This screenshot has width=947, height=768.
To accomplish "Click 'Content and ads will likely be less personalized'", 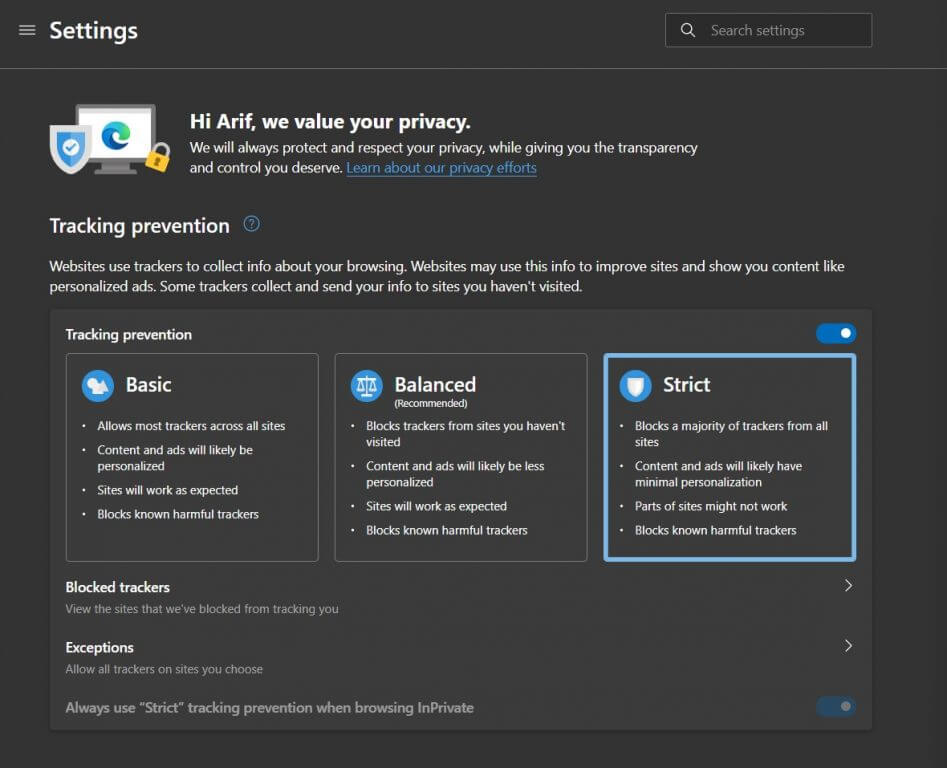I will click(455, 474).
